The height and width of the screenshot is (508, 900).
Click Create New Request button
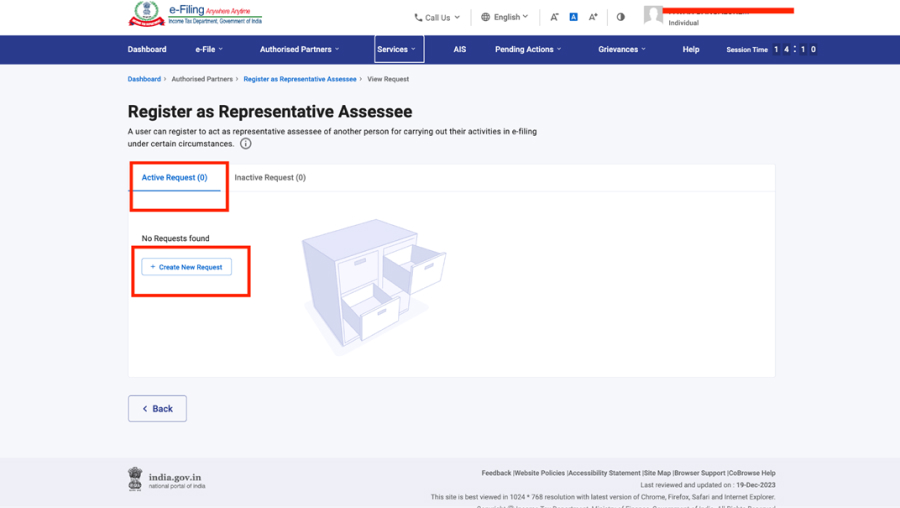pos(187,267)
